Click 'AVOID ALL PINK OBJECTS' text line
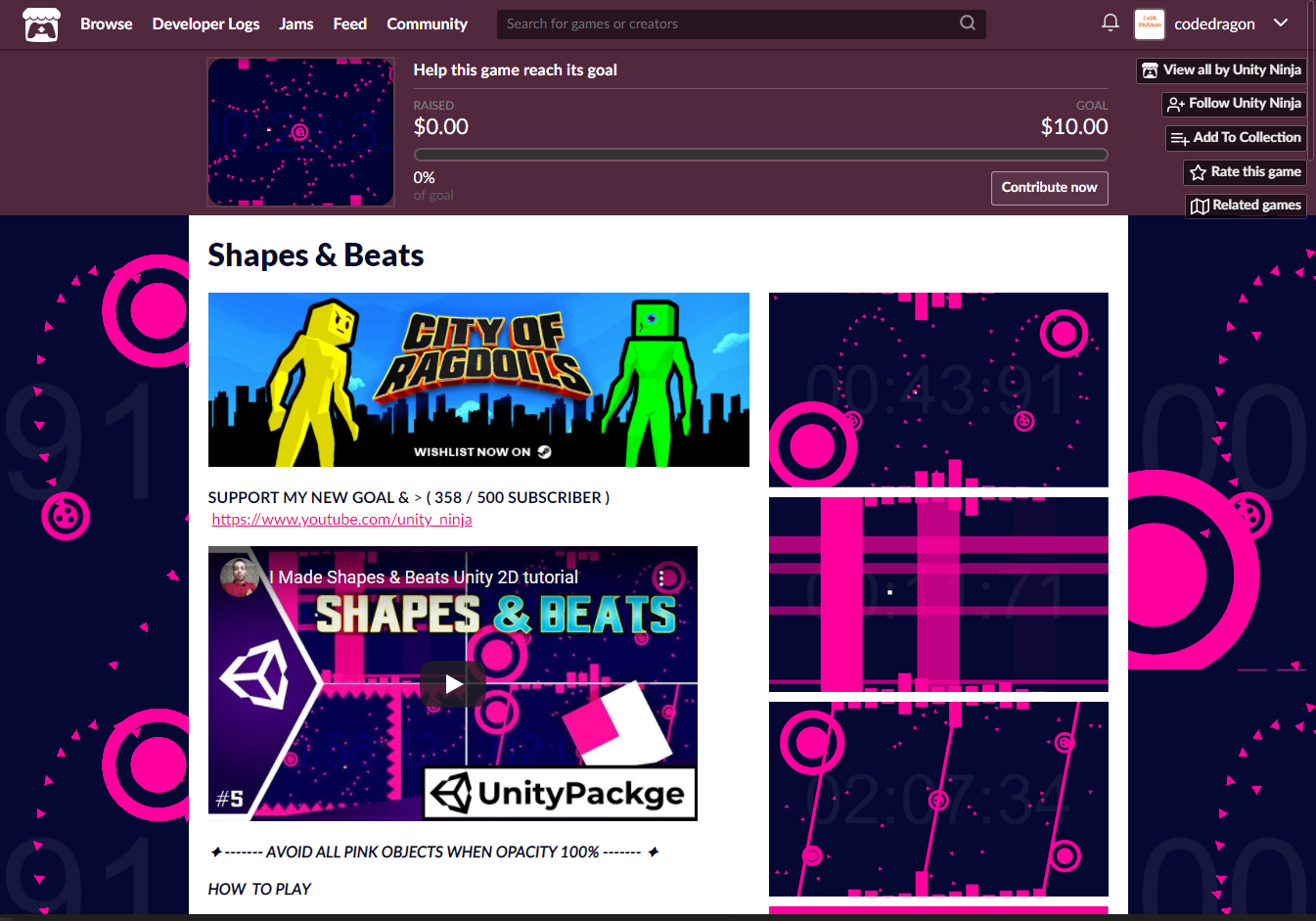Viewport: 1316px width, 921px height. (435, 852)
